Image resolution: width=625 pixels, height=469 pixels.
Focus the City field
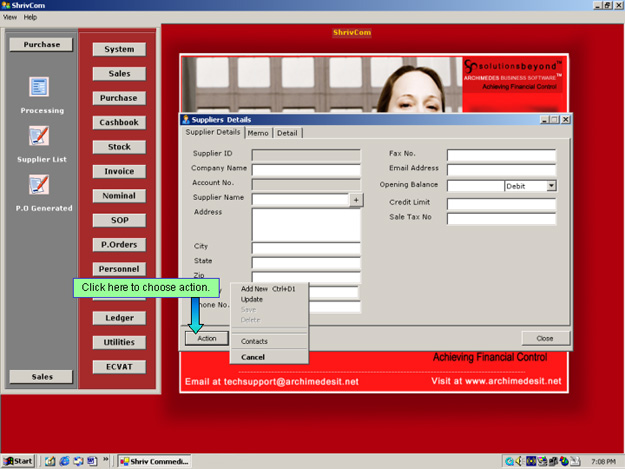(x=306, y=248)
